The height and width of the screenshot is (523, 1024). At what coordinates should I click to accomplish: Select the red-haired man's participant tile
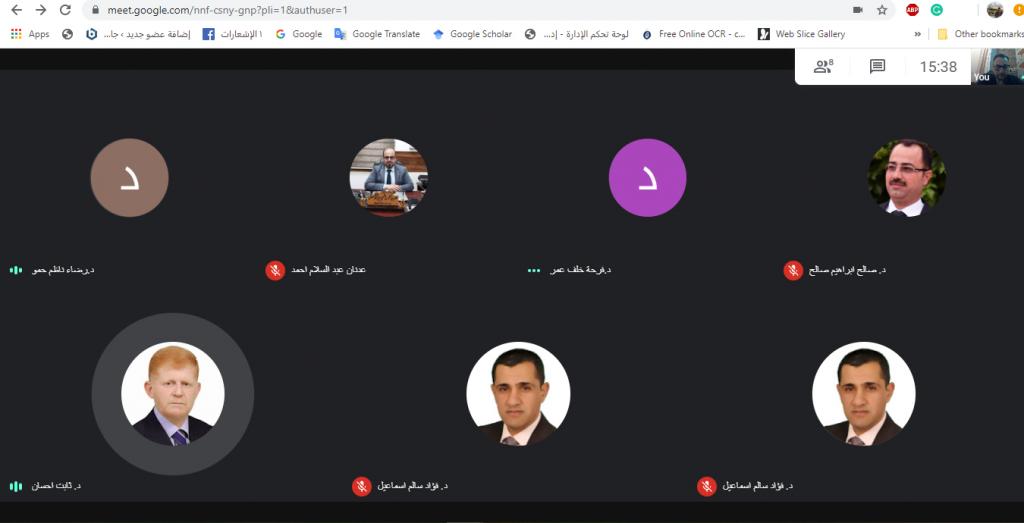172,394
